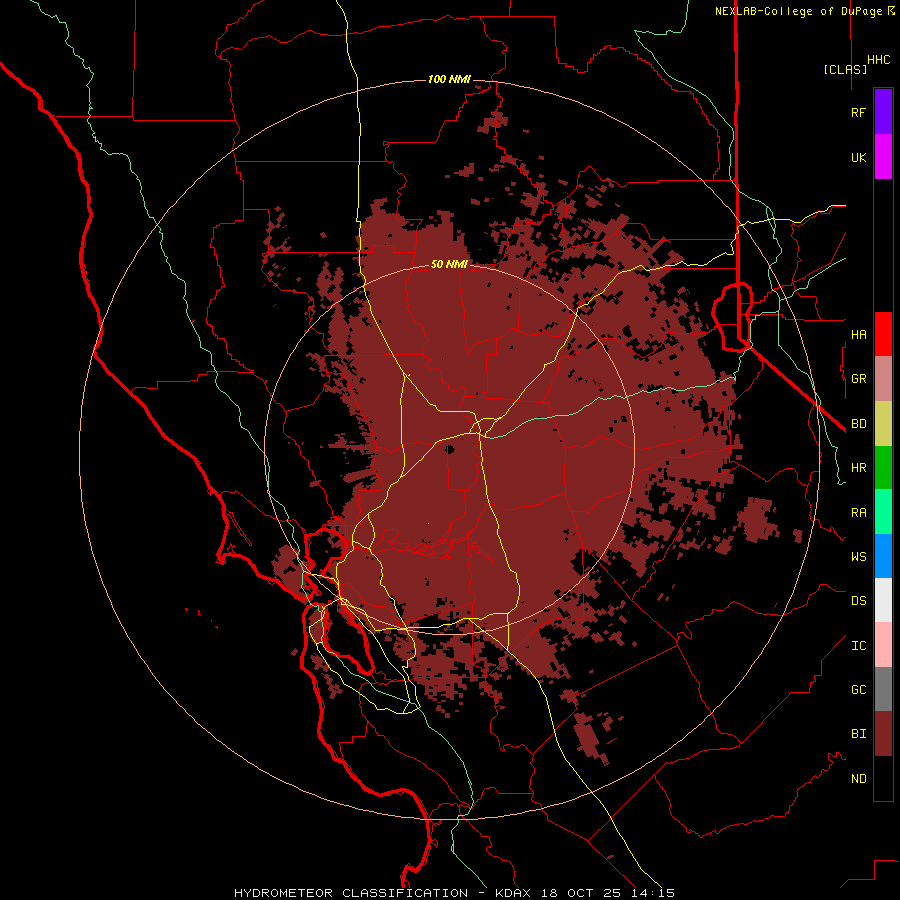Click the '50 NMI' range ring label
900x900 pixels.
(449, 264)
